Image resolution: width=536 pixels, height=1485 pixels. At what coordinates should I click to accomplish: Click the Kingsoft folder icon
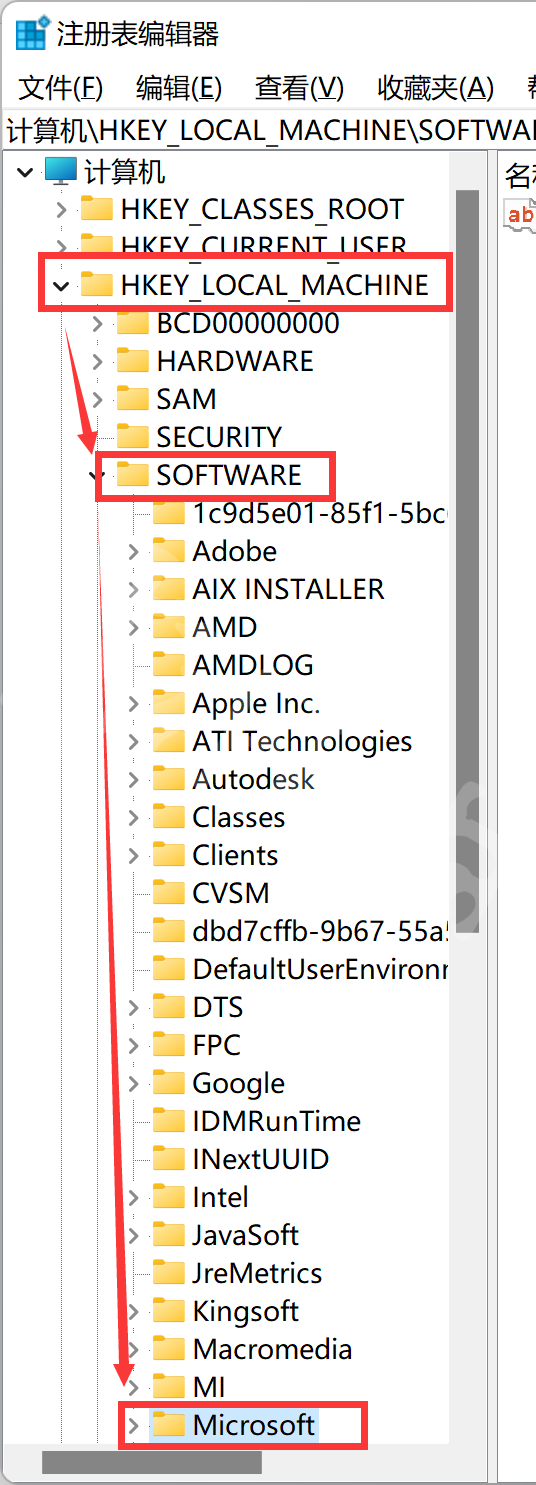169,1310
